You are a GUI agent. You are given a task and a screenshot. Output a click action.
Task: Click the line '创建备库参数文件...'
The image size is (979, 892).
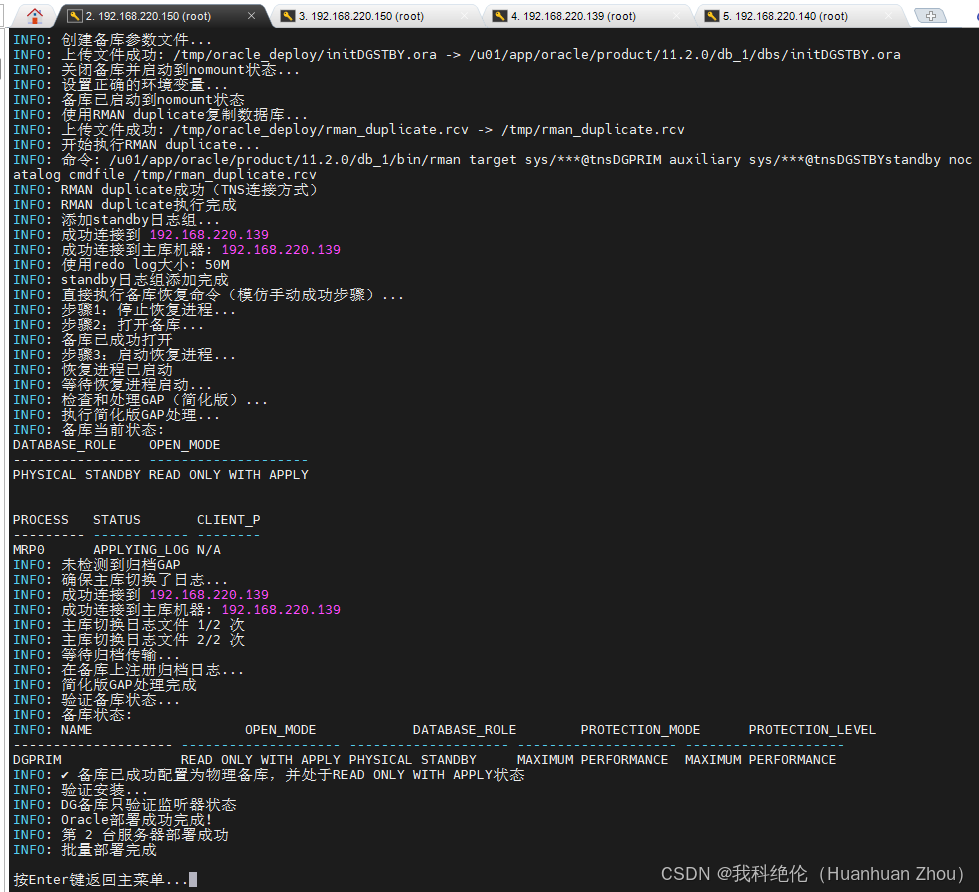pyautogui.click(x=112, y=40)
